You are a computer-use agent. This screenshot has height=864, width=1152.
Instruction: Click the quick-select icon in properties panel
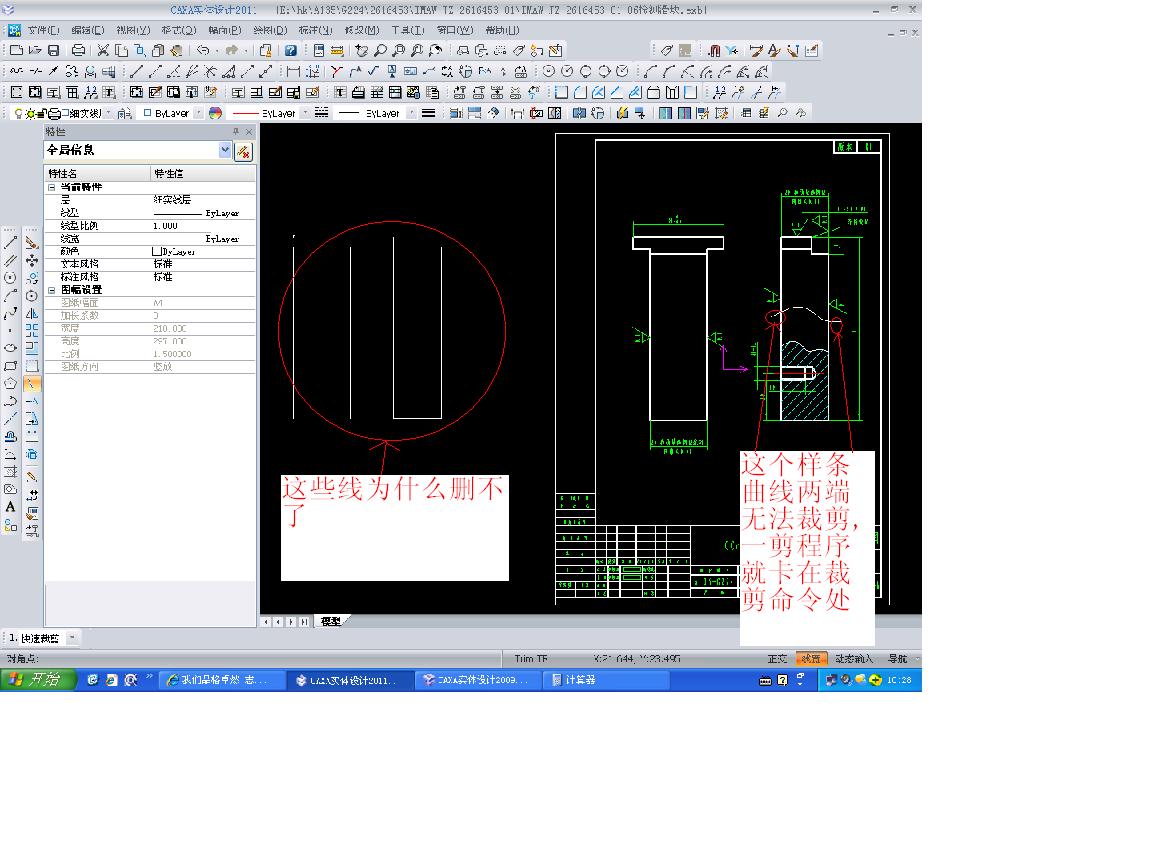(x=243, y=151)
